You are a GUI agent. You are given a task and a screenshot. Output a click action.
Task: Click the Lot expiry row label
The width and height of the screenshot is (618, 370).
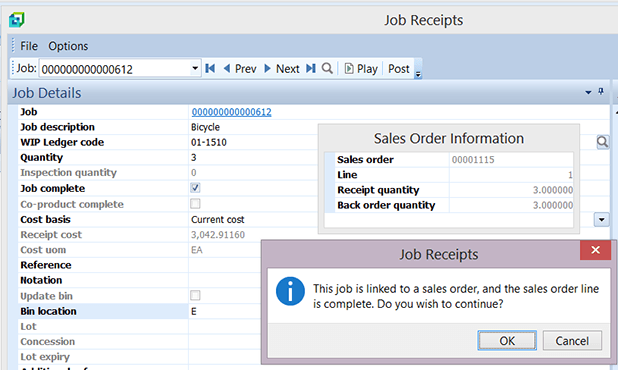(45, 357)
